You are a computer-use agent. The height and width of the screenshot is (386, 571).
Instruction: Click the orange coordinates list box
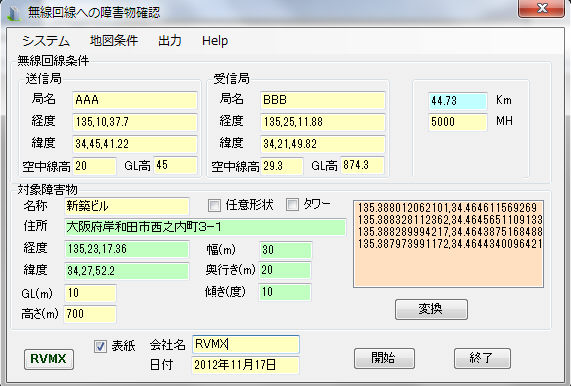(448, 244)
